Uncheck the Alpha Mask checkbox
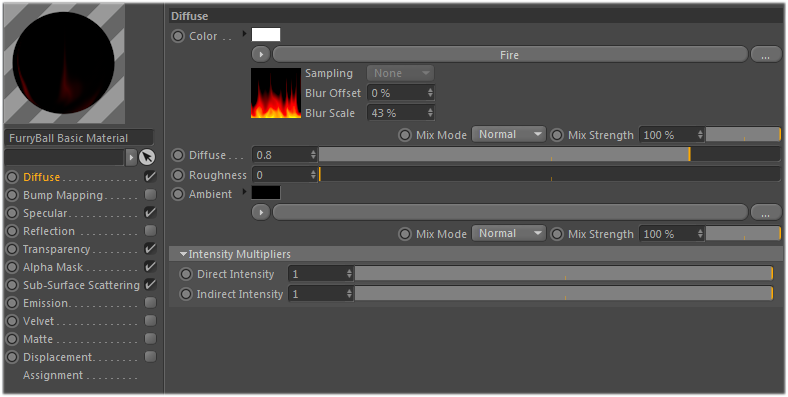The width and height of the screenshot is (788, 397). 150,267
